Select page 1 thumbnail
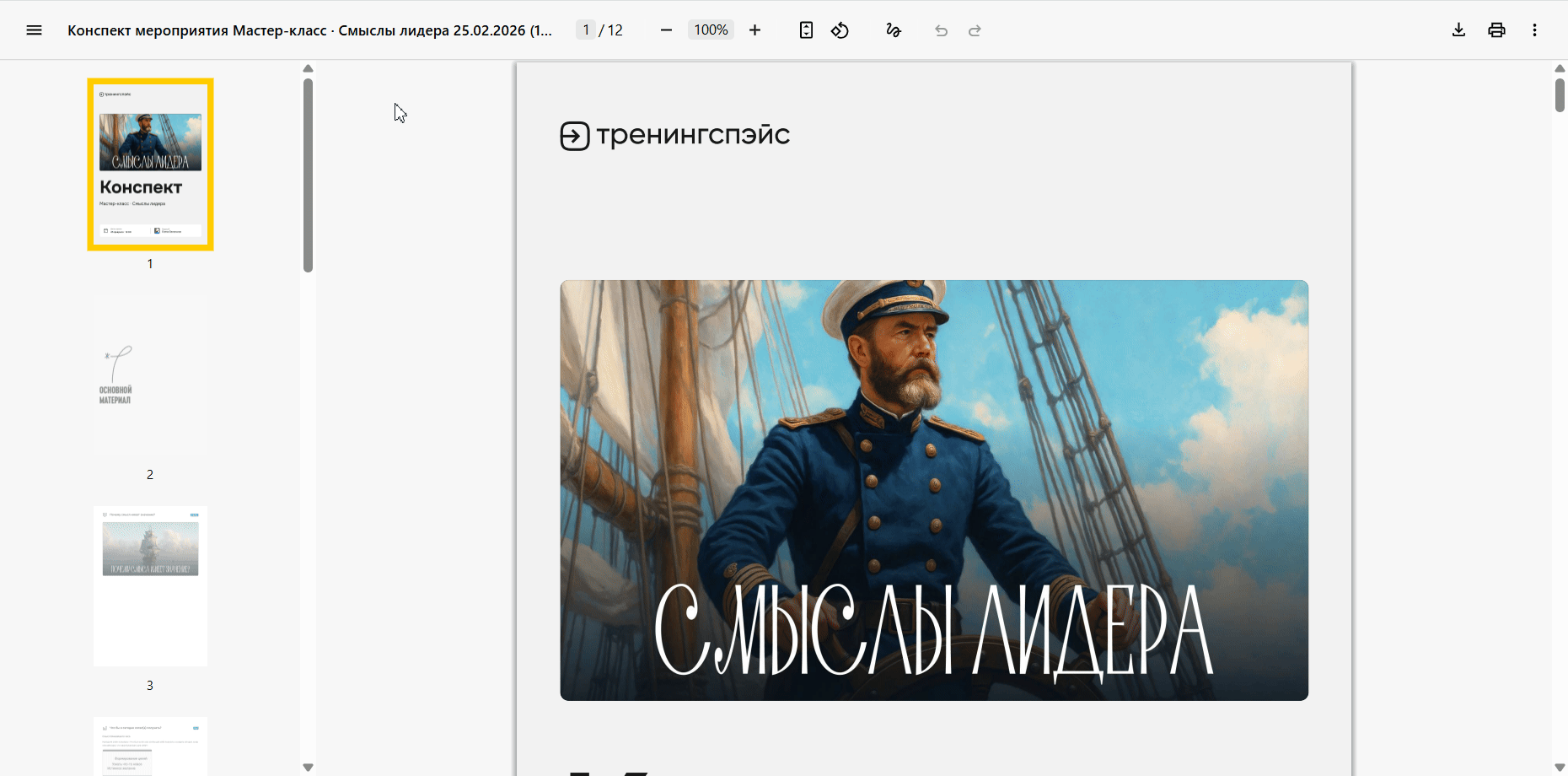This screenshot has height=776, width=1568. [x=150, y=164]
